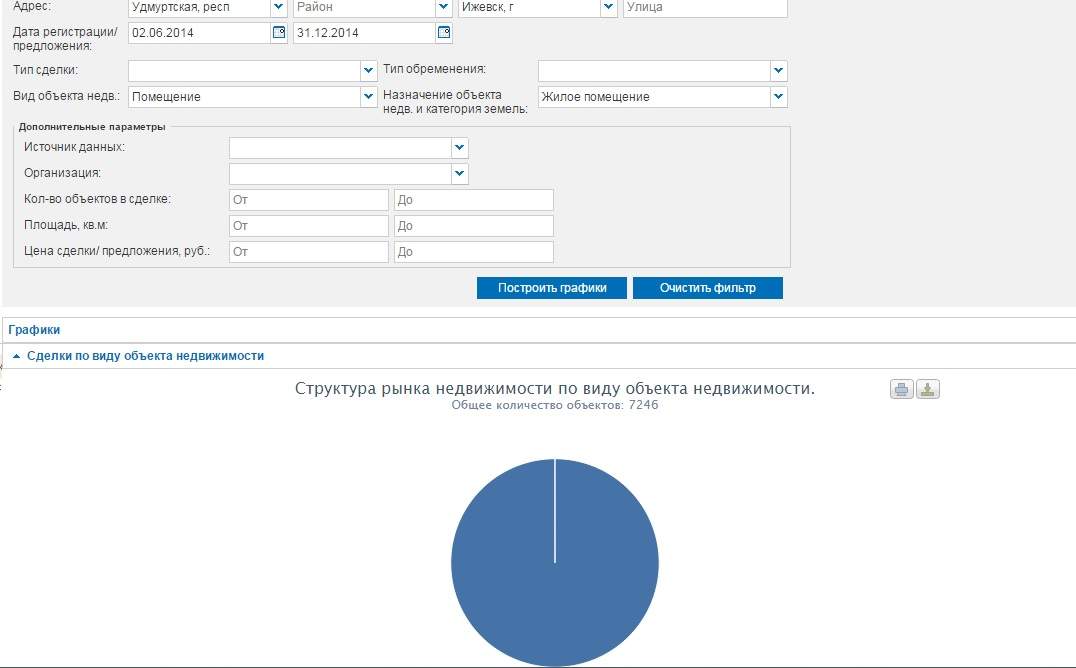1076x668 pixels.
Task: Click the start date field 02.06.2014
Action: [x=199, y=33]
